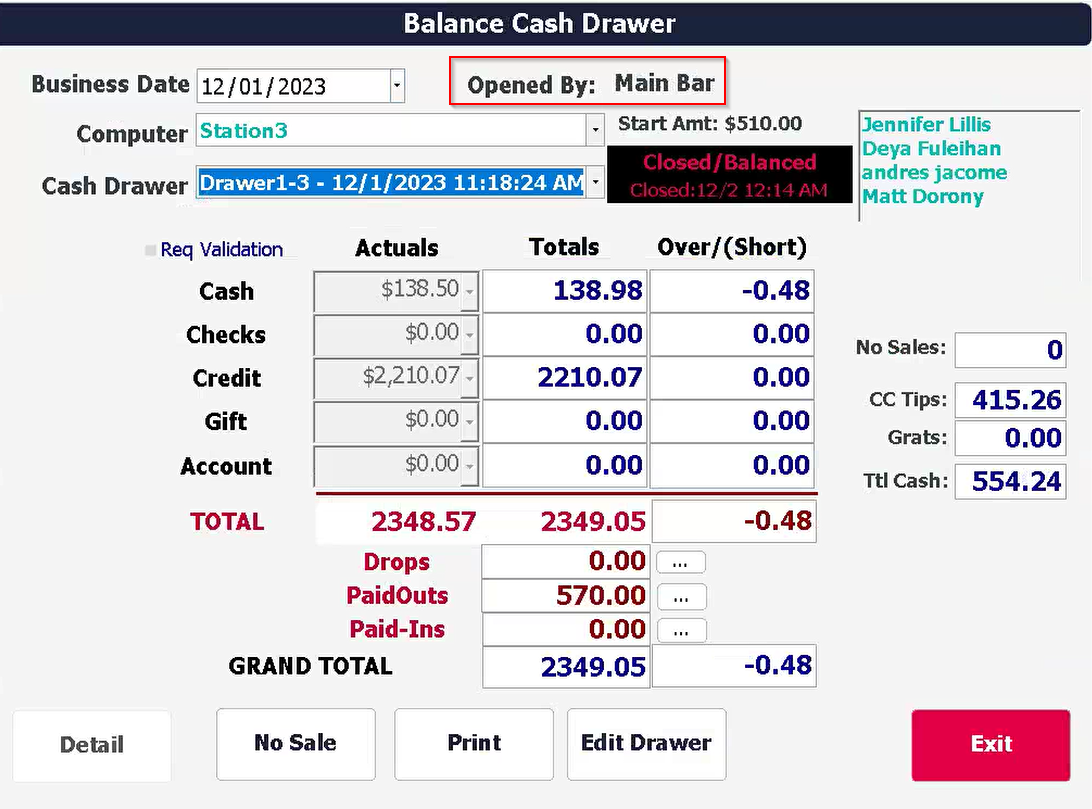Select Deya Fuleihan in the employee list
The image size is (1092, 809).
pyautogui.click(x=931, y=148)
